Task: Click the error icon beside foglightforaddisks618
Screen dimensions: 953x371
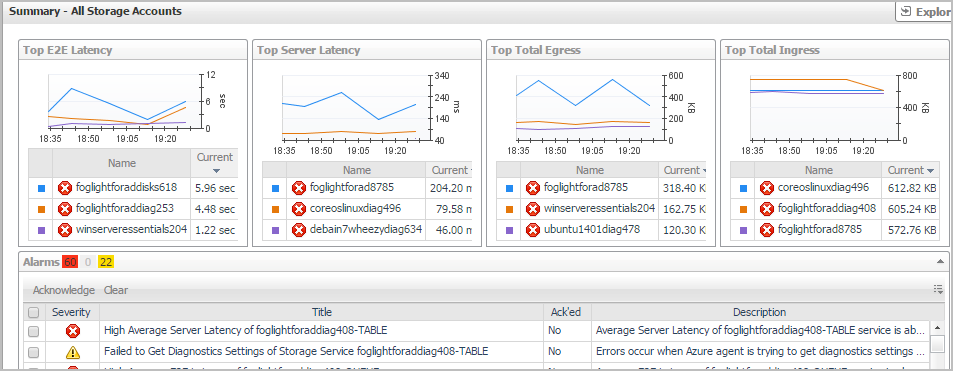Action: [64, 188]
